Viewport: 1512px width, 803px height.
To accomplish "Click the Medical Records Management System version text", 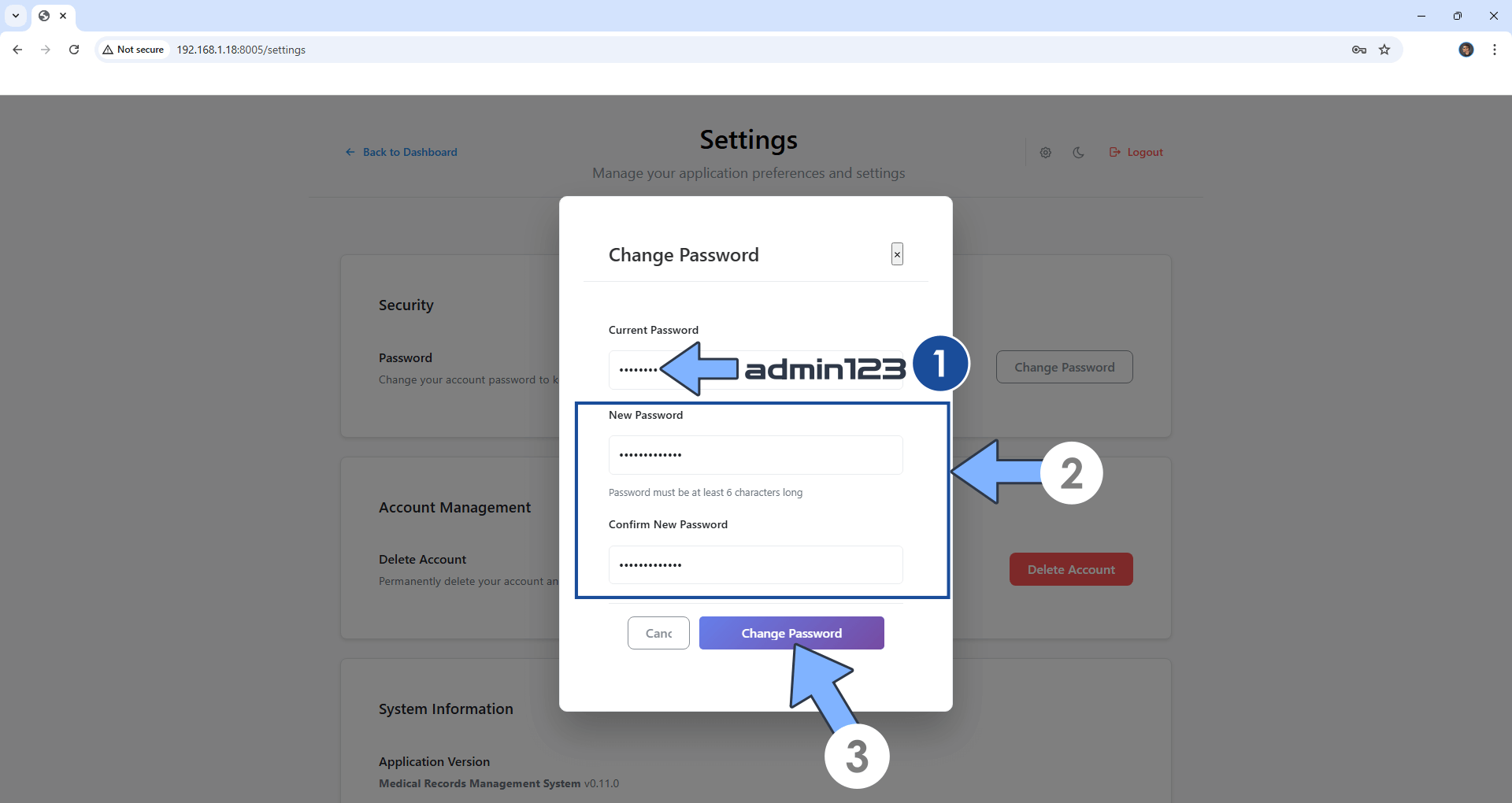I will [x=498, y=783].
